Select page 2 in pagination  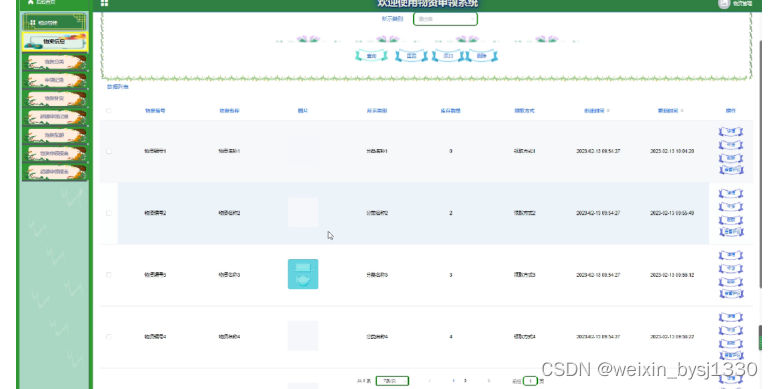click(x=465, y=381)
